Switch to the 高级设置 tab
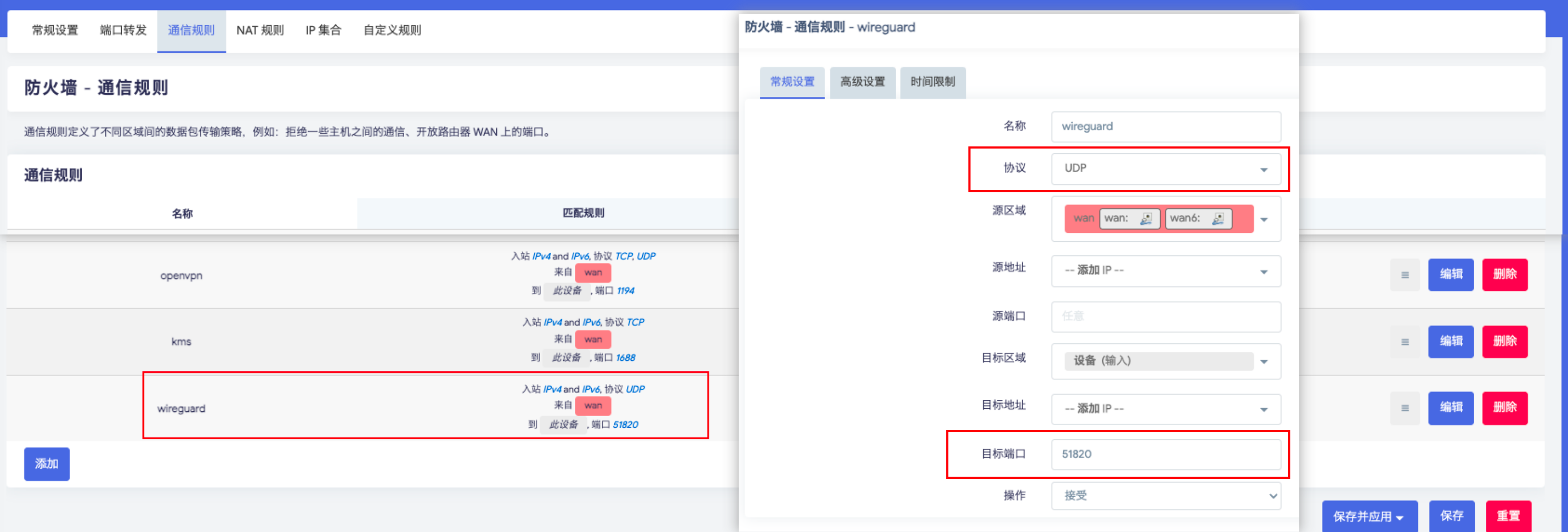Screen dimensions: 1568x532 pyautogui.click(x=862, y=82)
